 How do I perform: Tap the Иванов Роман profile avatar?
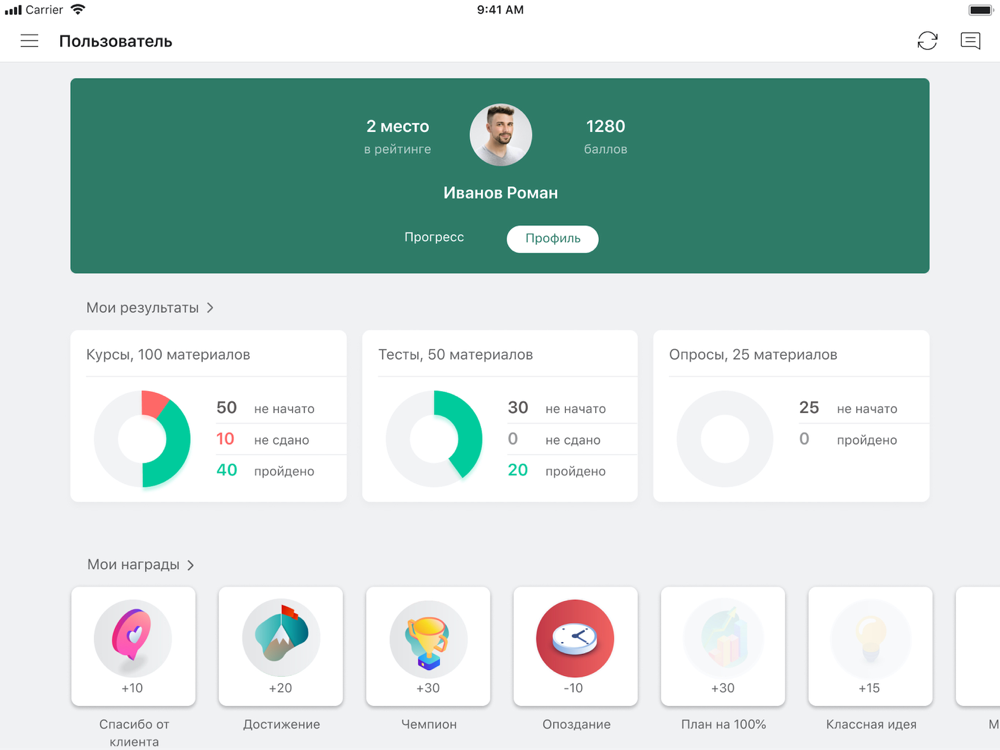501,135
